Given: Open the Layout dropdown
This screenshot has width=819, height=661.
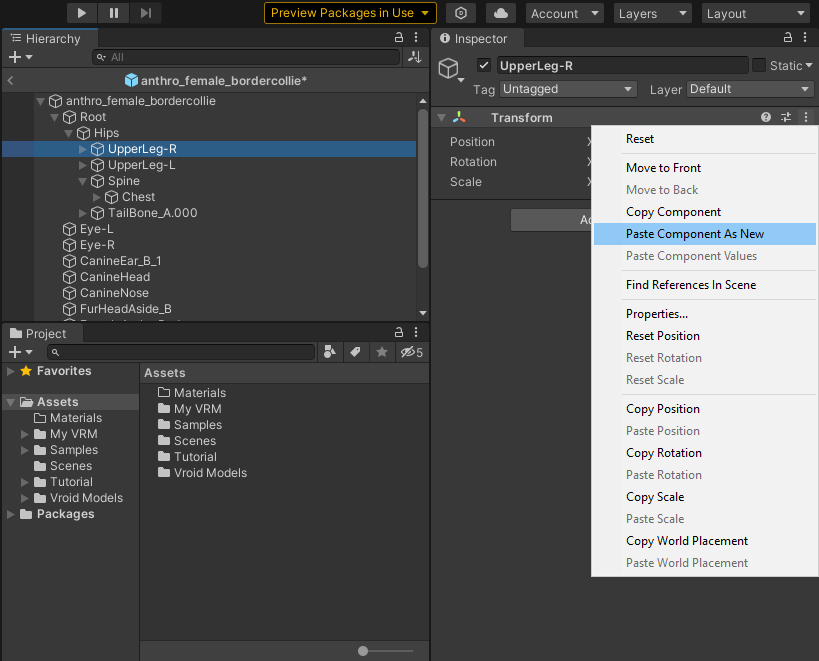Looking at the screenshot, I should pos(756,14).
